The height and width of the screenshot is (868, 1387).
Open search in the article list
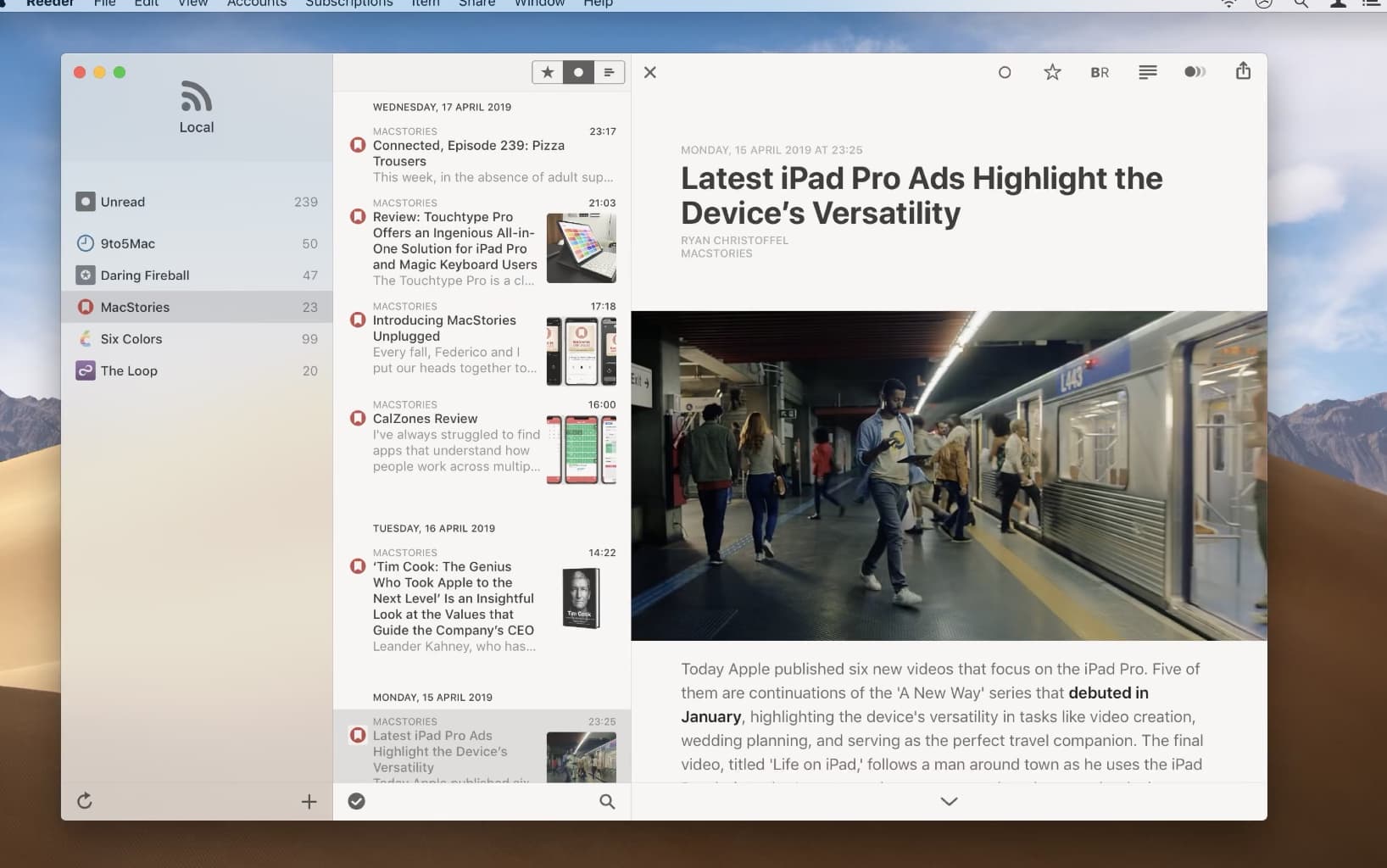point(607,801)
